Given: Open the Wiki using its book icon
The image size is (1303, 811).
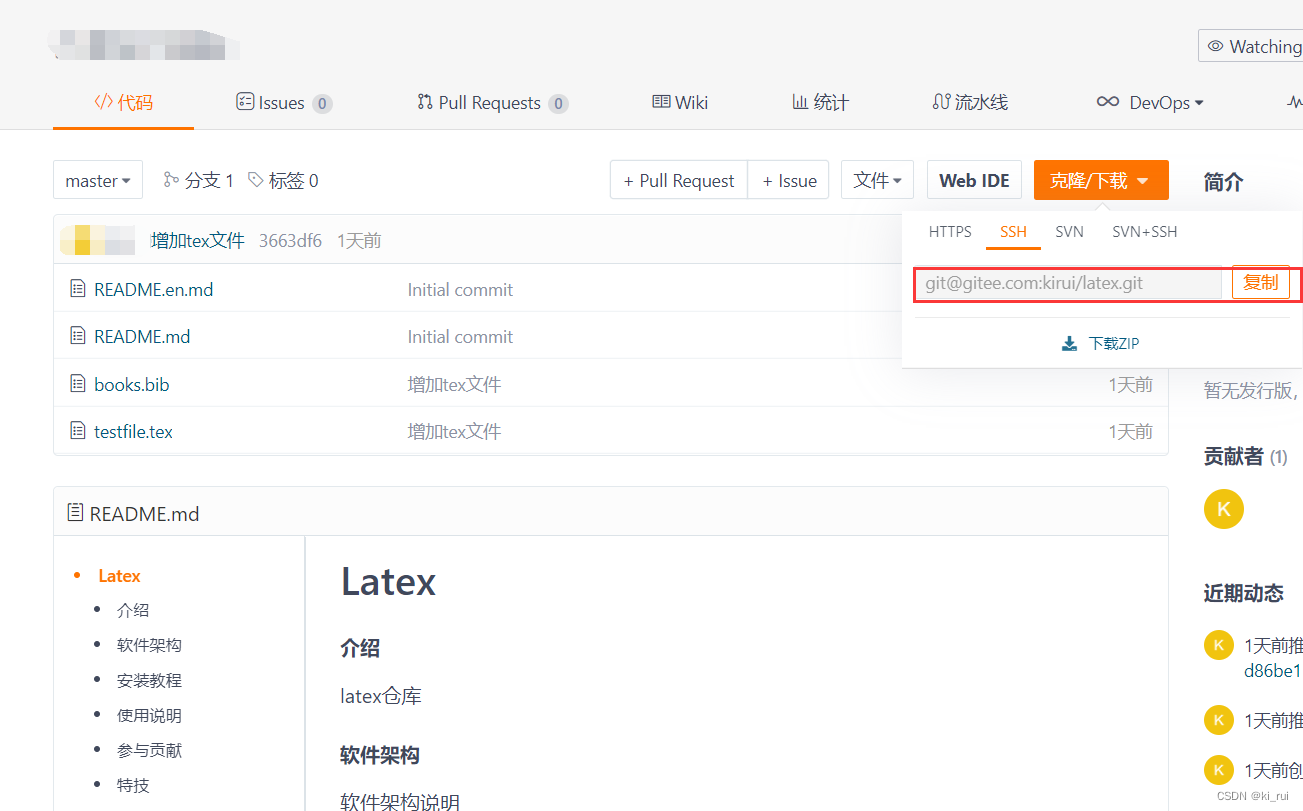Looking at the screenshot, I should (x=659, y=102).
